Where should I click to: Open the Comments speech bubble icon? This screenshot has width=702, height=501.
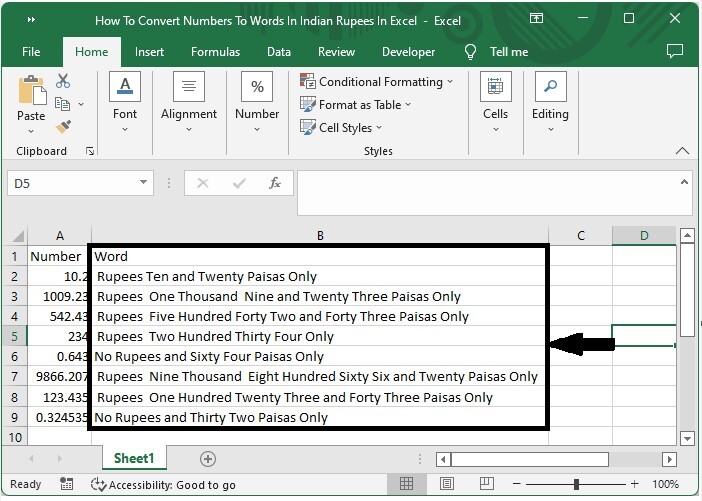click(675, 51)
